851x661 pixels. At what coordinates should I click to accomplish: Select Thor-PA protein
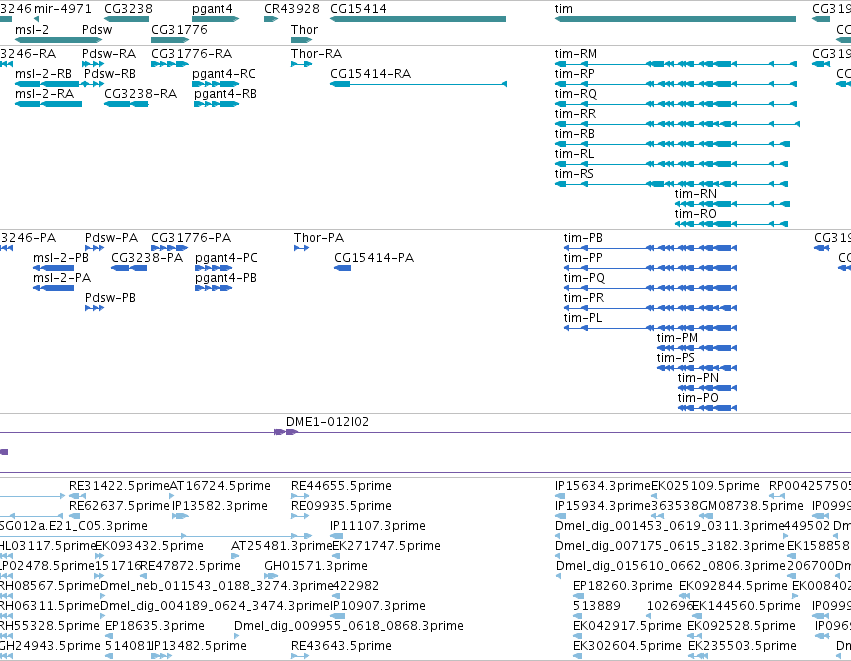click(x=301, y=248)
